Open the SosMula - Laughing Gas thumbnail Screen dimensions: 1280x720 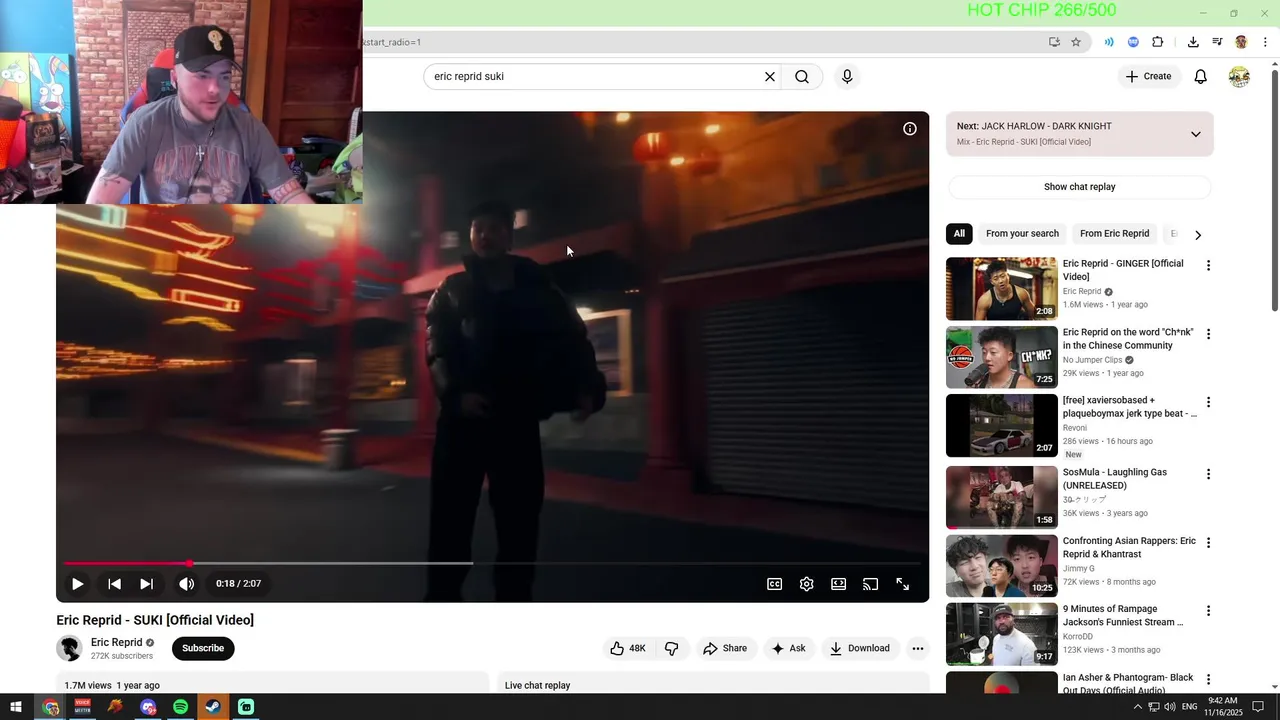click(1001, 497)
